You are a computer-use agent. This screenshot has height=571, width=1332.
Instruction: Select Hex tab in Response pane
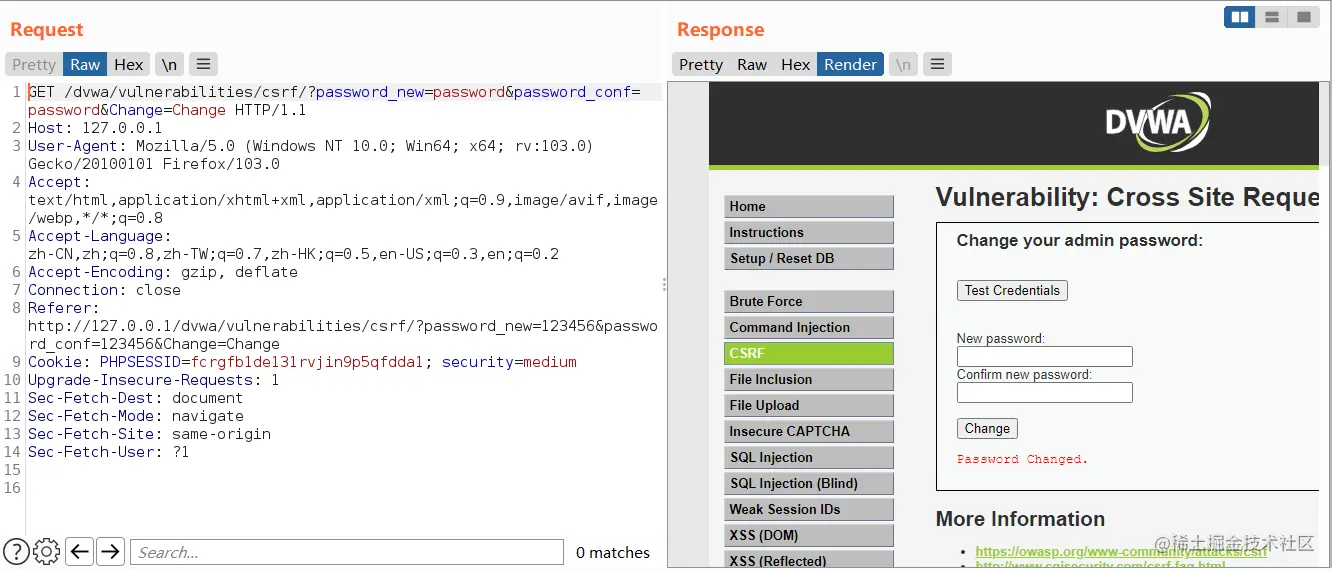[796, 64]
